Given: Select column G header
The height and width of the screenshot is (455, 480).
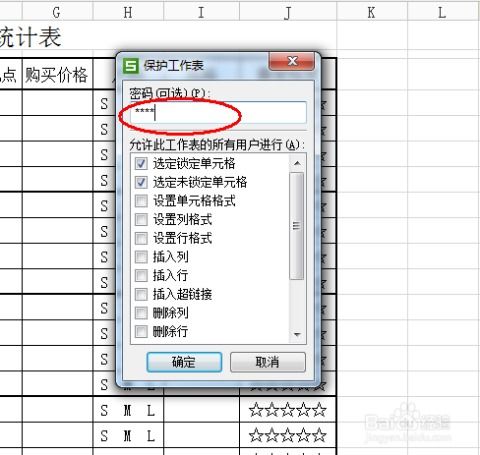Looking at the screenshot, I should pyautogui.click(x=57, y=13).
